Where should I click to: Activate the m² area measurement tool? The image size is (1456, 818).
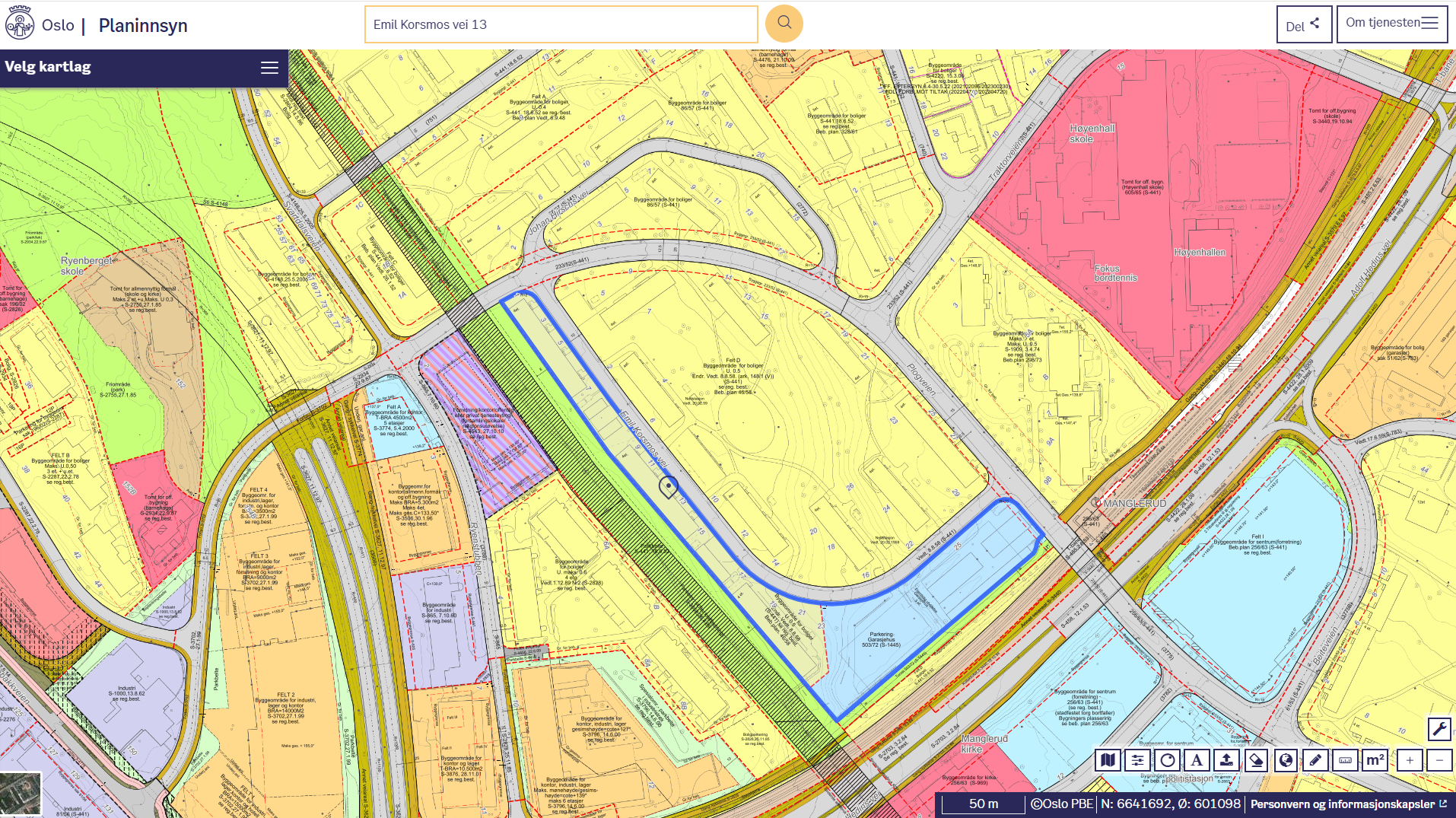tap(1375, 759)
